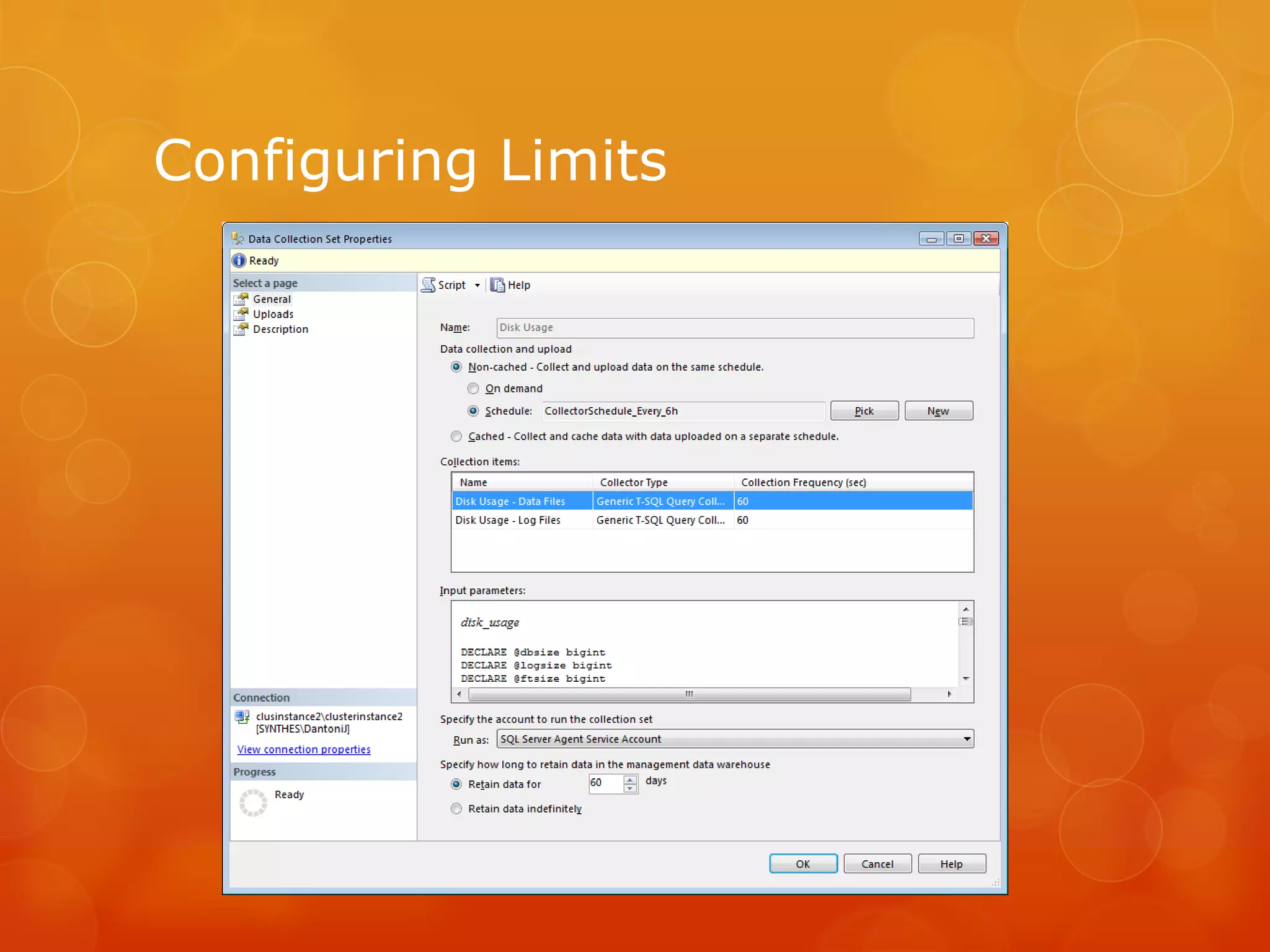Click the Description page icon
1270x952 pixels.
click(x=241, y=329)
